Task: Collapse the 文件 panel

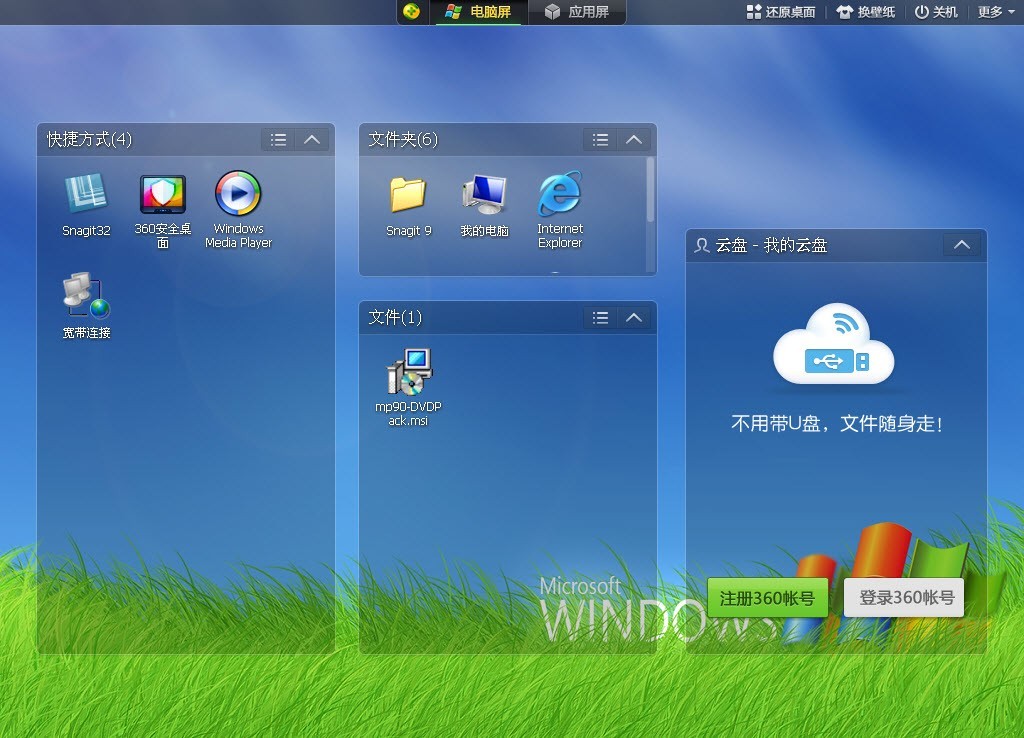Action: point(633,318)
